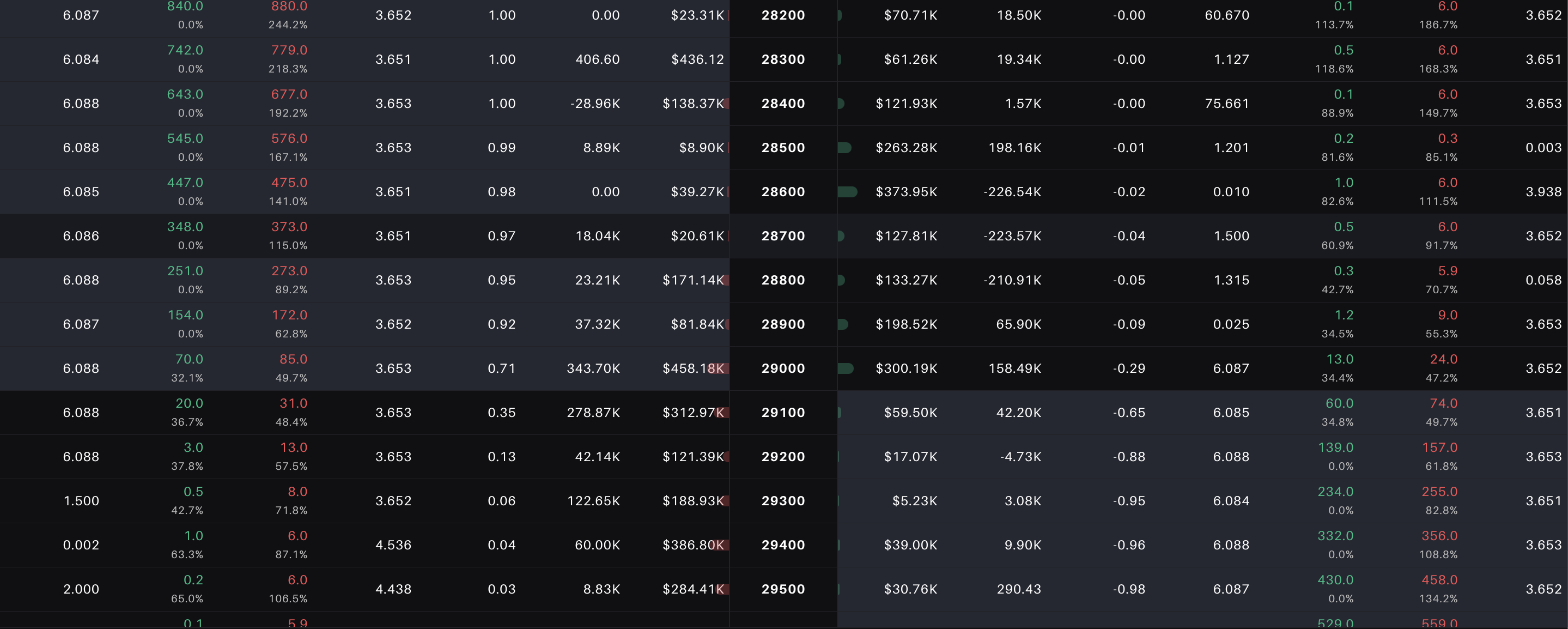Image resolution: width=1568 pixels, height=629 pixels.
Task: Click the red 74.0 put ask price
Action: pyautogui.click(x=1443, y=403)
